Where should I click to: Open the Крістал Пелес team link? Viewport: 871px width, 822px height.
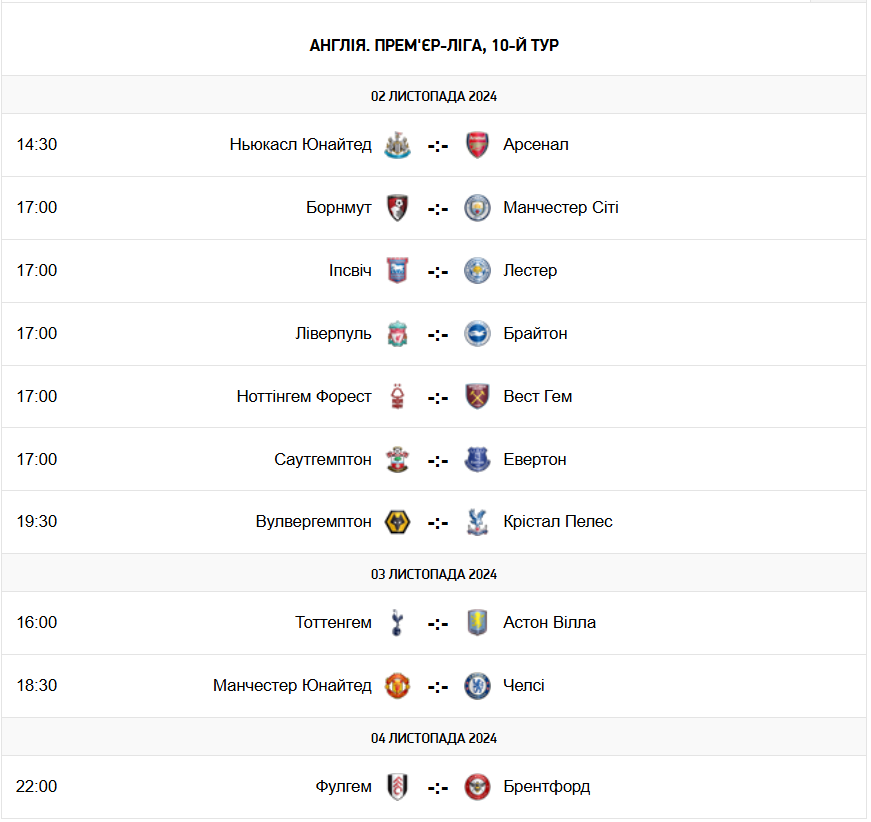pos(558,522)
